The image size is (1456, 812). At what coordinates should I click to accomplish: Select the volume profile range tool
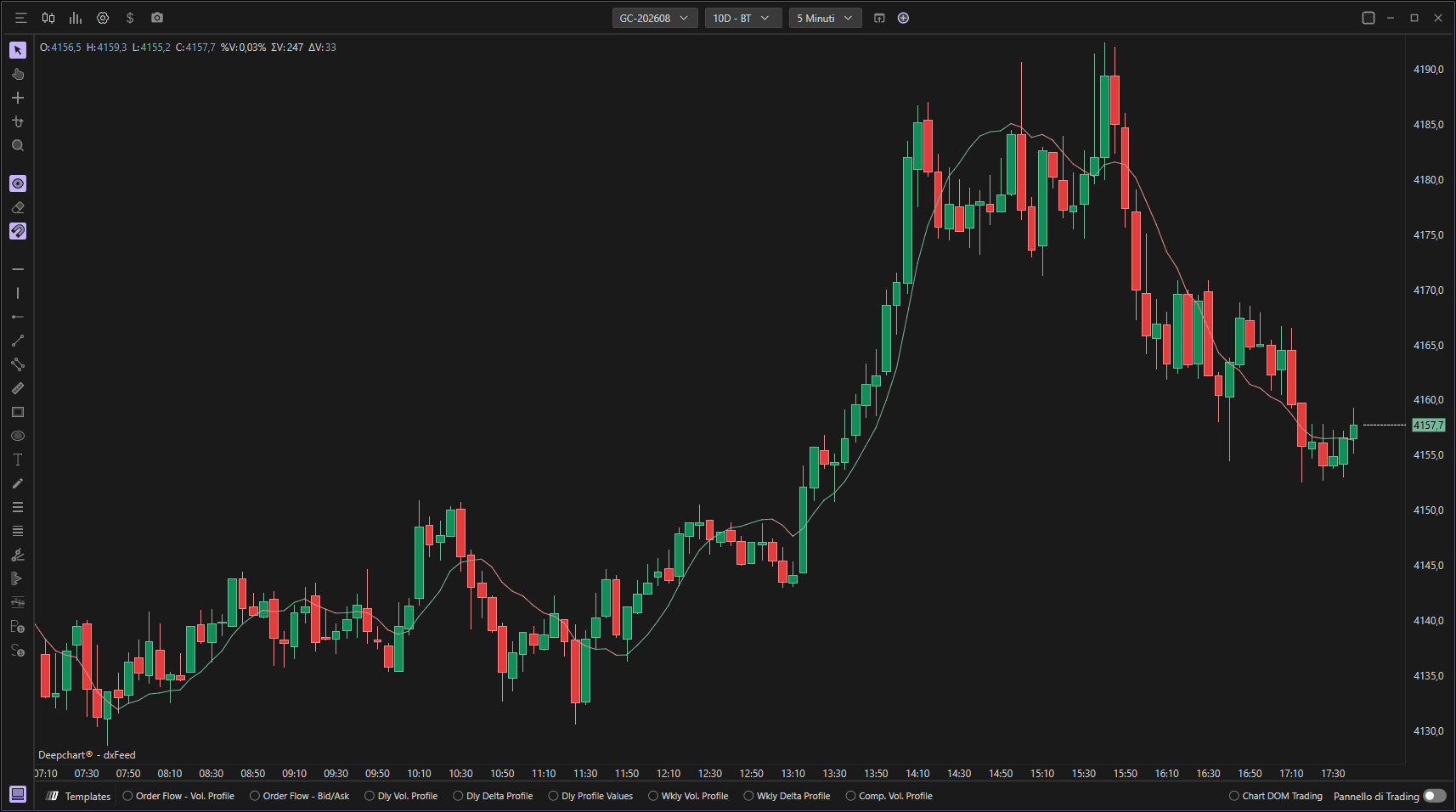(x=18, y=578)
